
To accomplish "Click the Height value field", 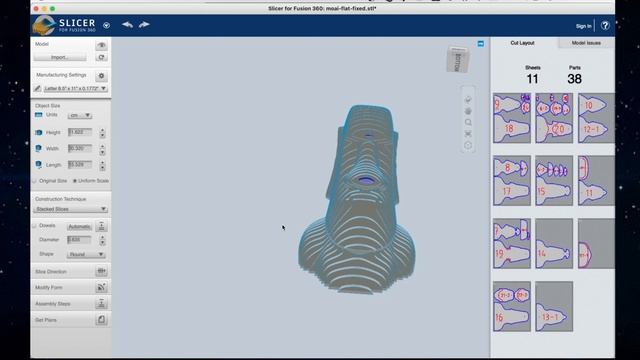I will 80,132.
